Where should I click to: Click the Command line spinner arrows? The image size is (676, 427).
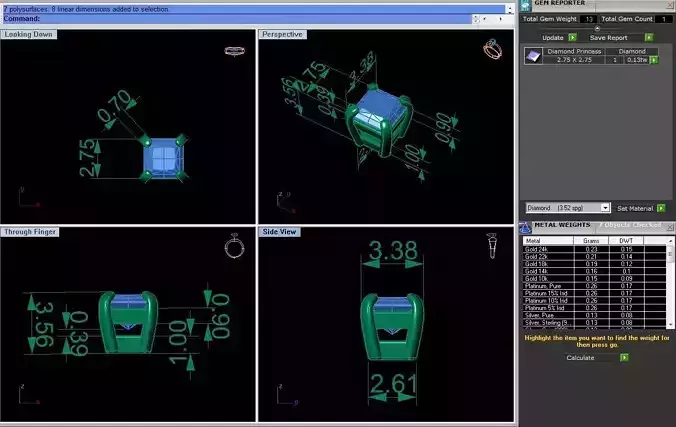[476, 19]
